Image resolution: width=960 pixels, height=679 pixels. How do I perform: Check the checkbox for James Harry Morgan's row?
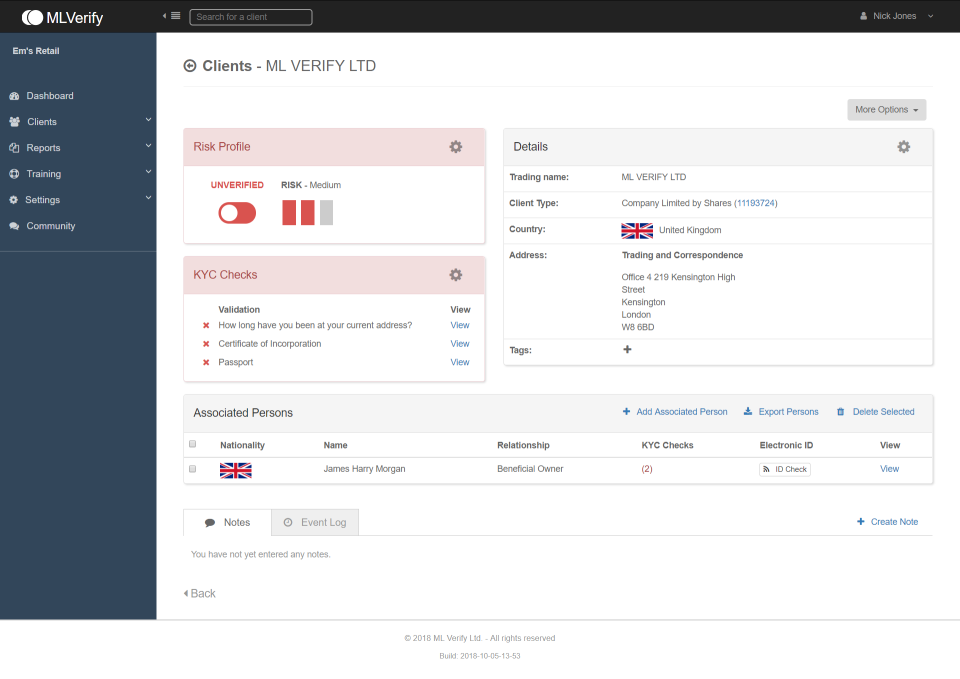192,468
